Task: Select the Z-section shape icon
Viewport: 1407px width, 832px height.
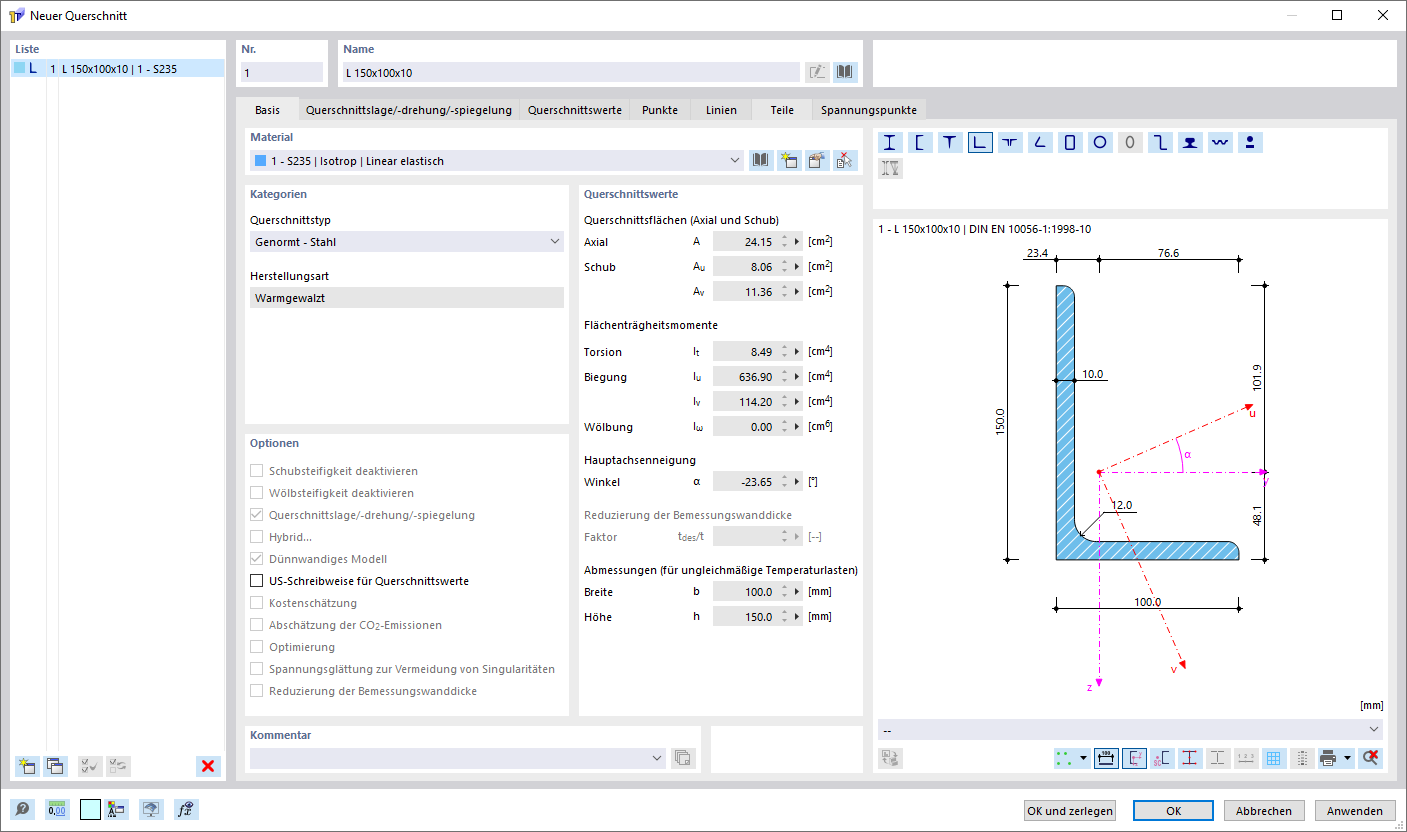Action: point(1160,142)
